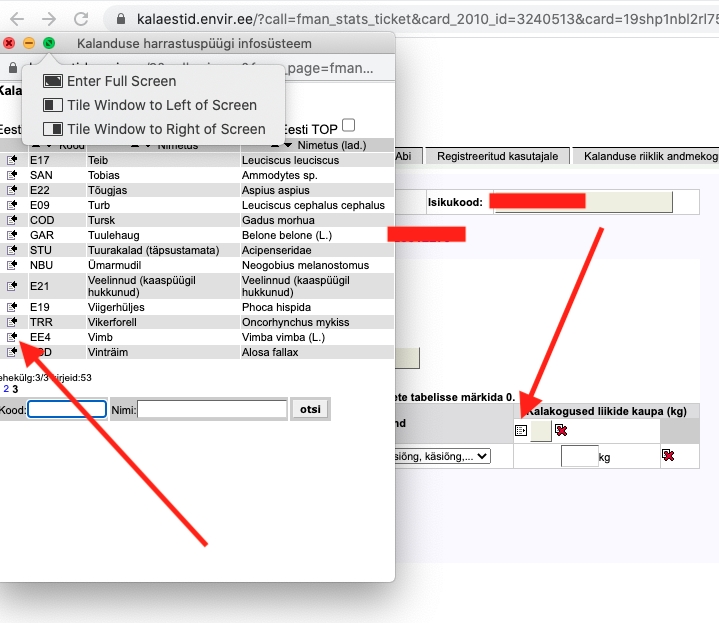Image resolution: width=719 pixels, height=623 pixels.
Task: Click the species code box beside list icon
Action: tap(541, 430)
